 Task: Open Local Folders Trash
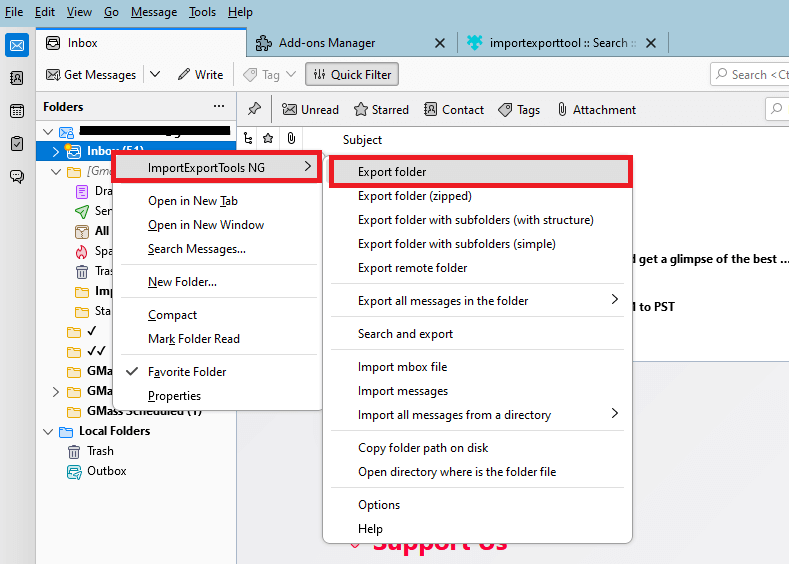coord(91,451)
